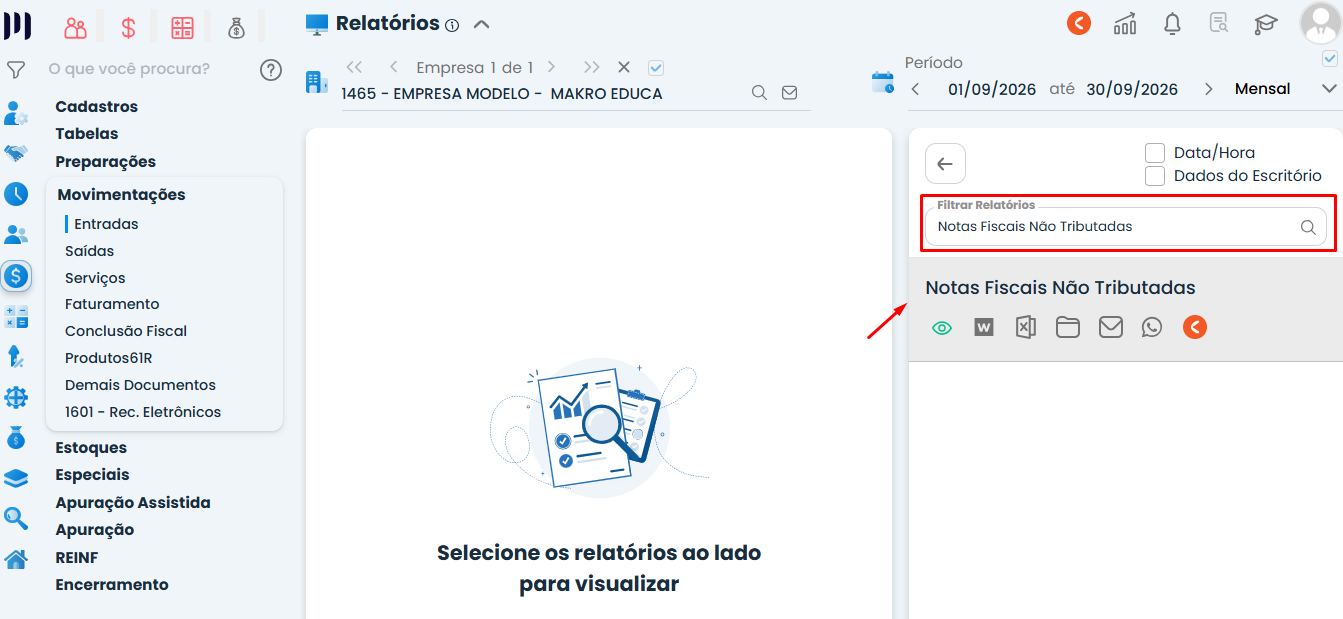This screenshot has height=619, width=1343.
Task: Go to first company with double left arrows
Action: point(353,67)
